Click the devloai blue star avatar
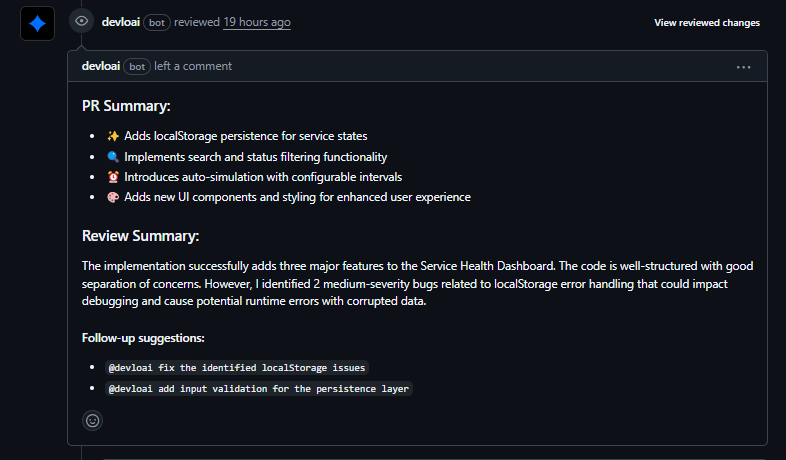Viewport: 786px width, 460px height. (x=37, y=23)
